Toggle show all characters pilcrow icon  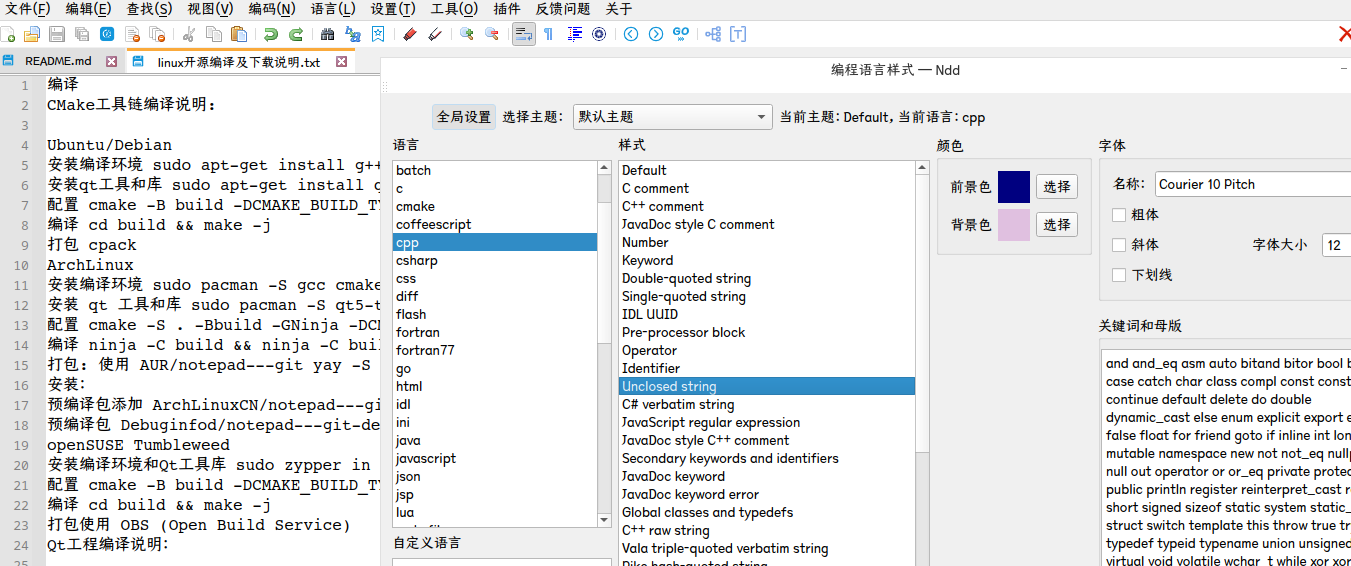pyautogui.click(x=549, y=34)
